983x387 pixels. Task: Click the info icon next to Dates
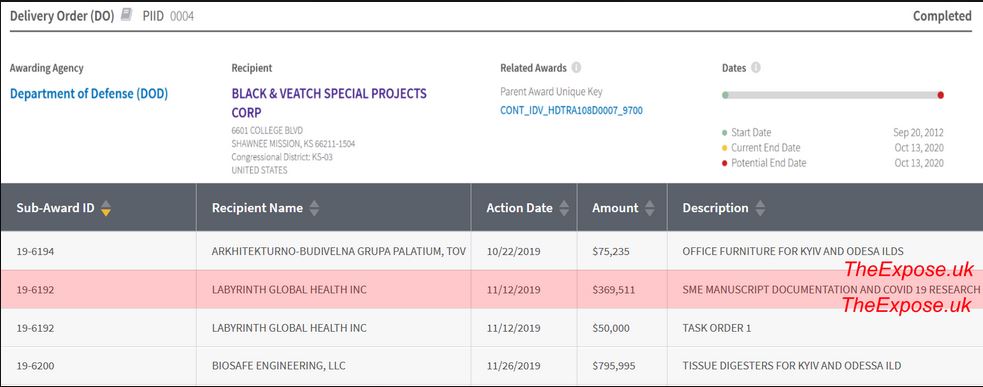[755, 68]
